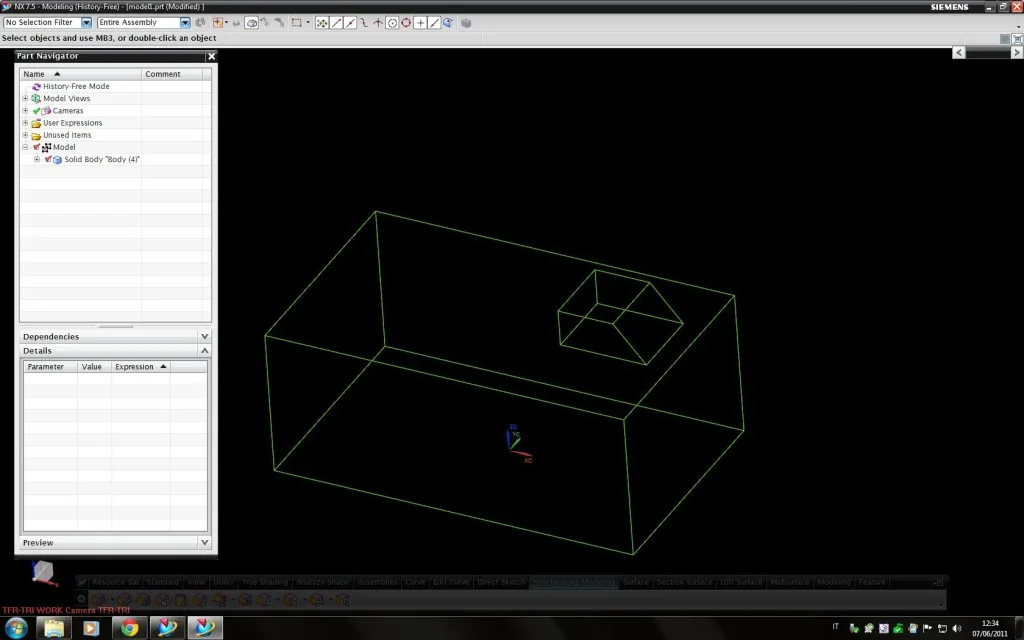This screenshot has width=1024, height=640.
Task: Select the Unused Items folder
Action: [x=67, y=135]
